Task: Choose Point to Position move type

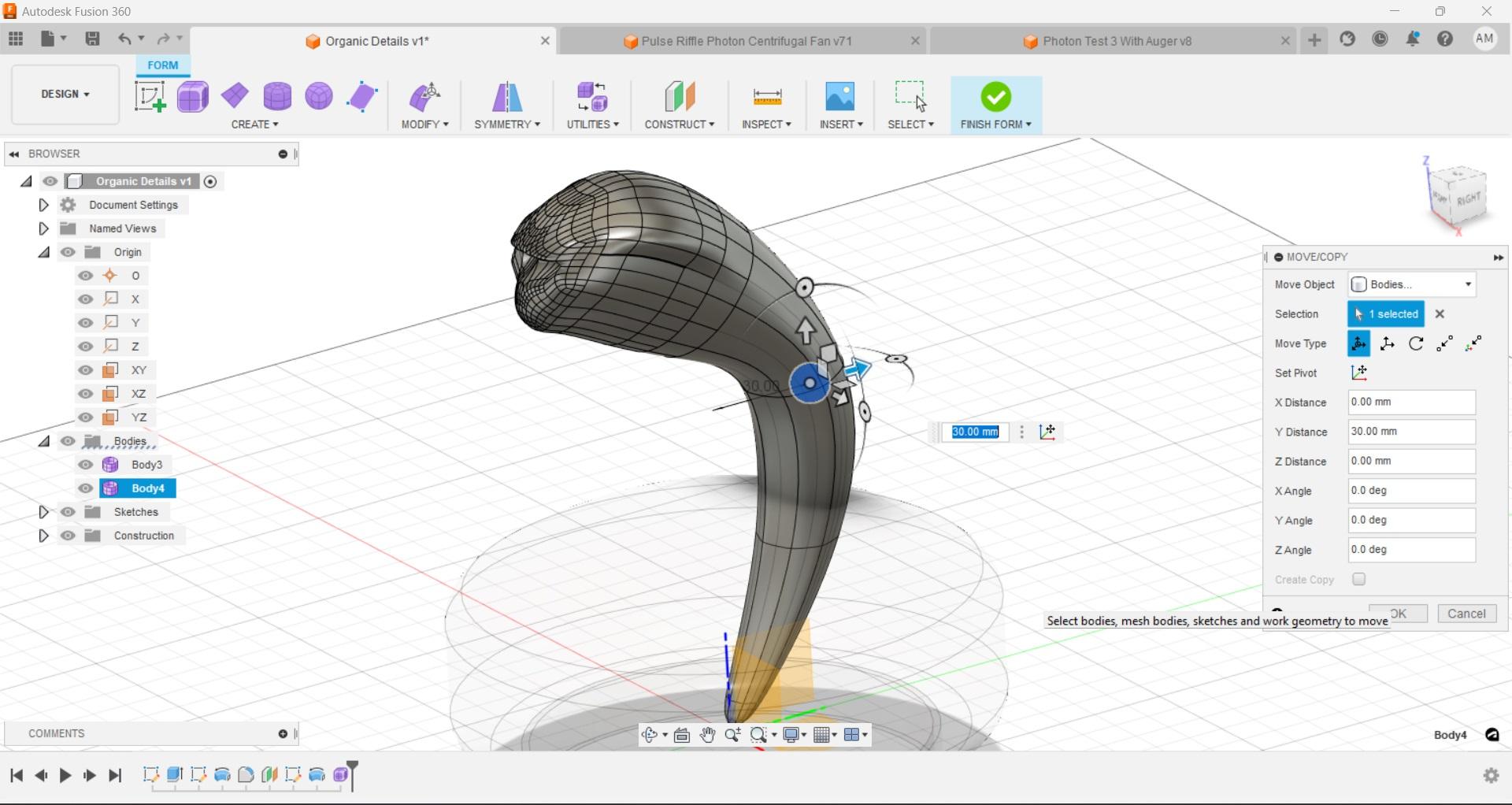Action: (x=1474, y=343)
